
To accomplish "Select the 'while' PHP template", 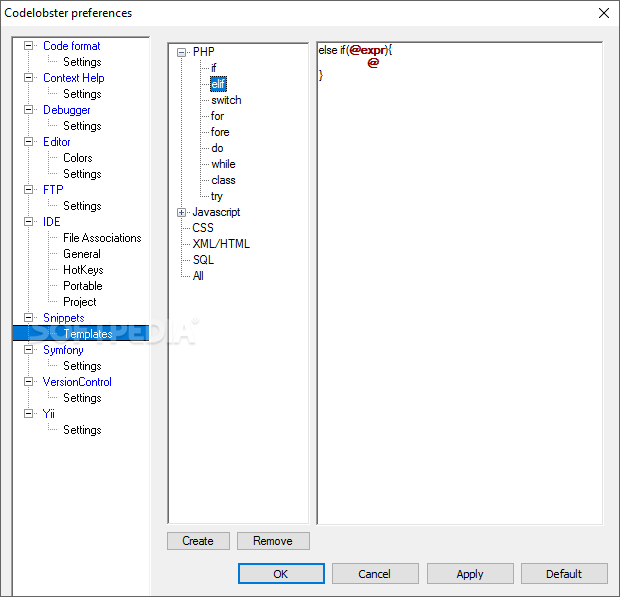I will click(x=223, y=164).
